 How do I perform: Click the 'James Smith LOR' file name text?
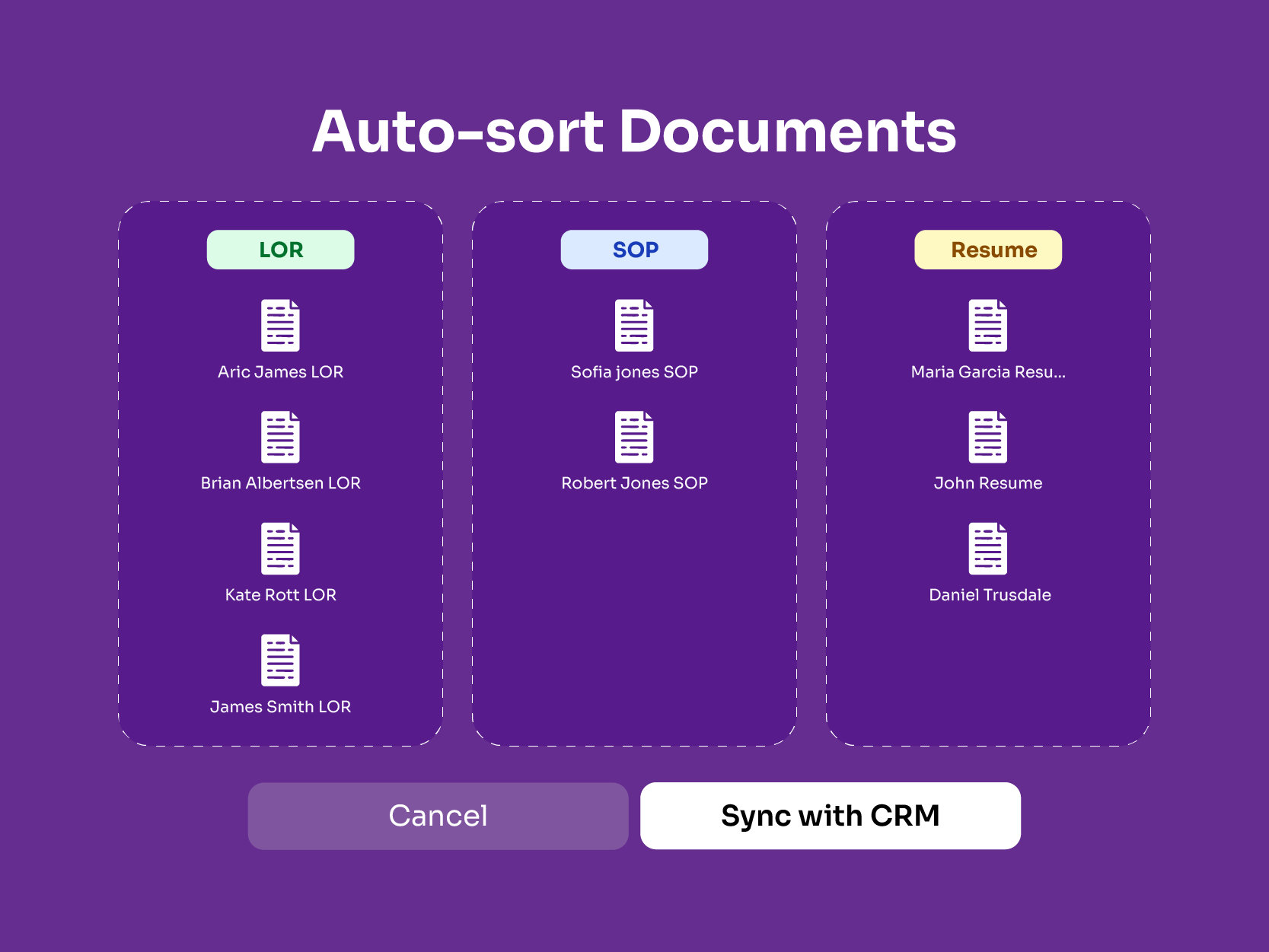(280, 707)
